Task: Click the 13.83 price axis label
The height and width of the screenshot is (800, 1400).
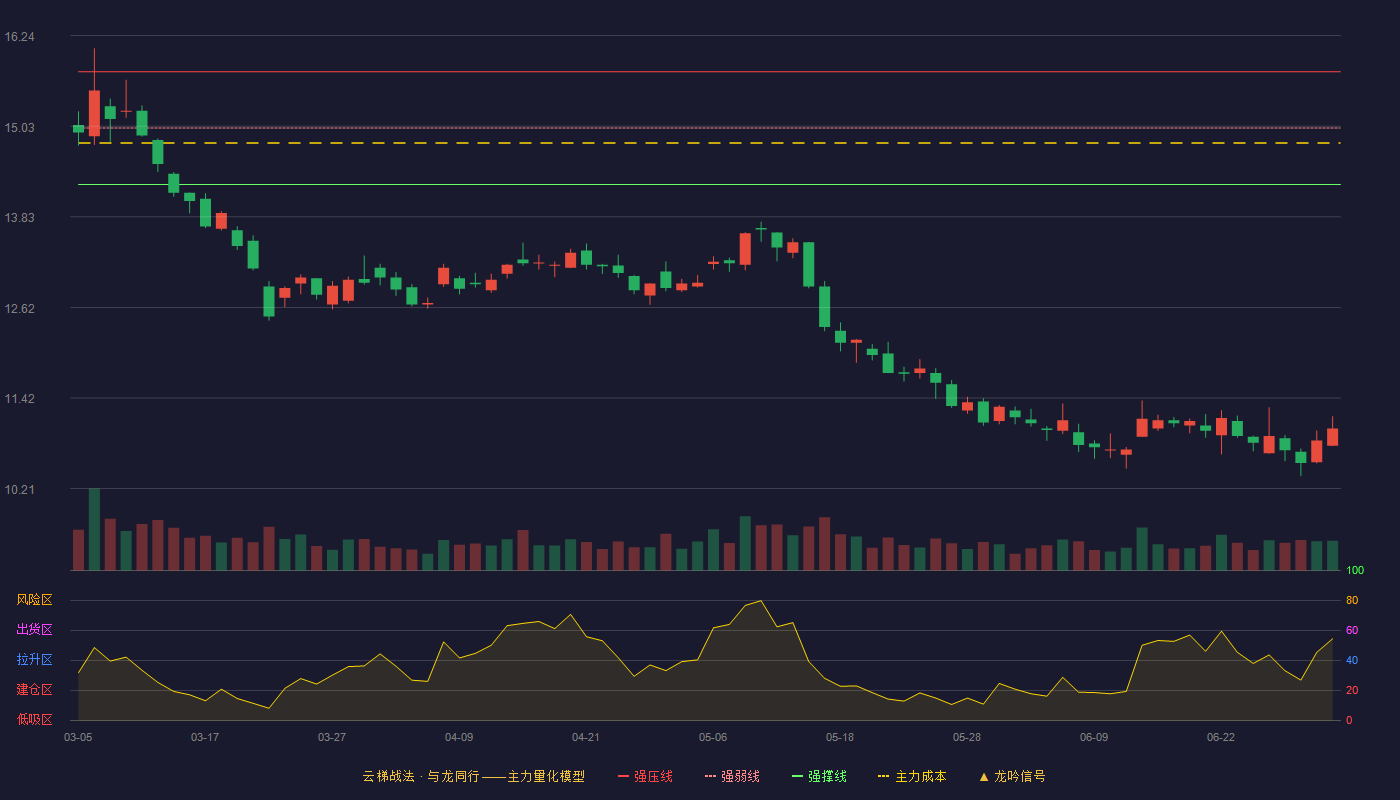Action: click(19, 218)
